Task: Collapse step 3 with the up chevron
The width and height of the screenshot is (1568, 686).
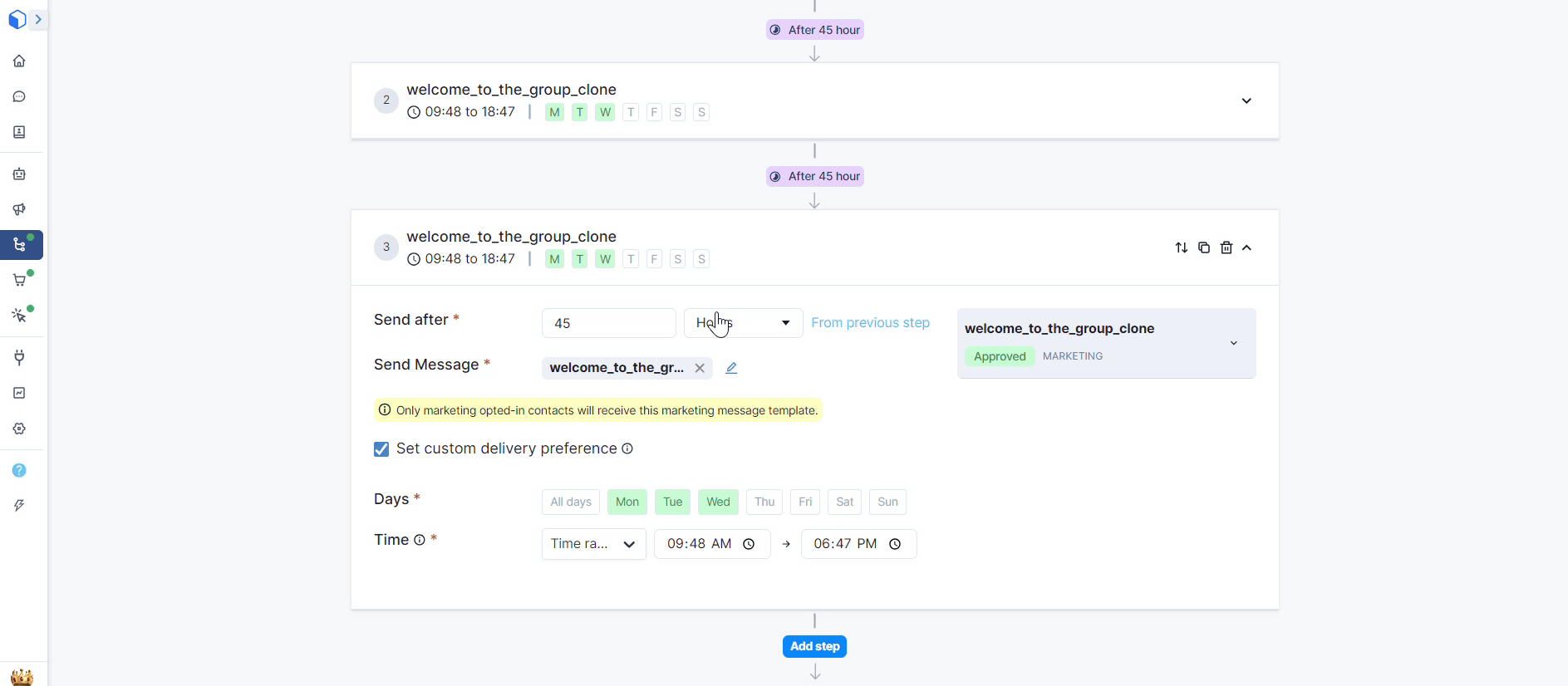Action: (x=1246, y=247)
